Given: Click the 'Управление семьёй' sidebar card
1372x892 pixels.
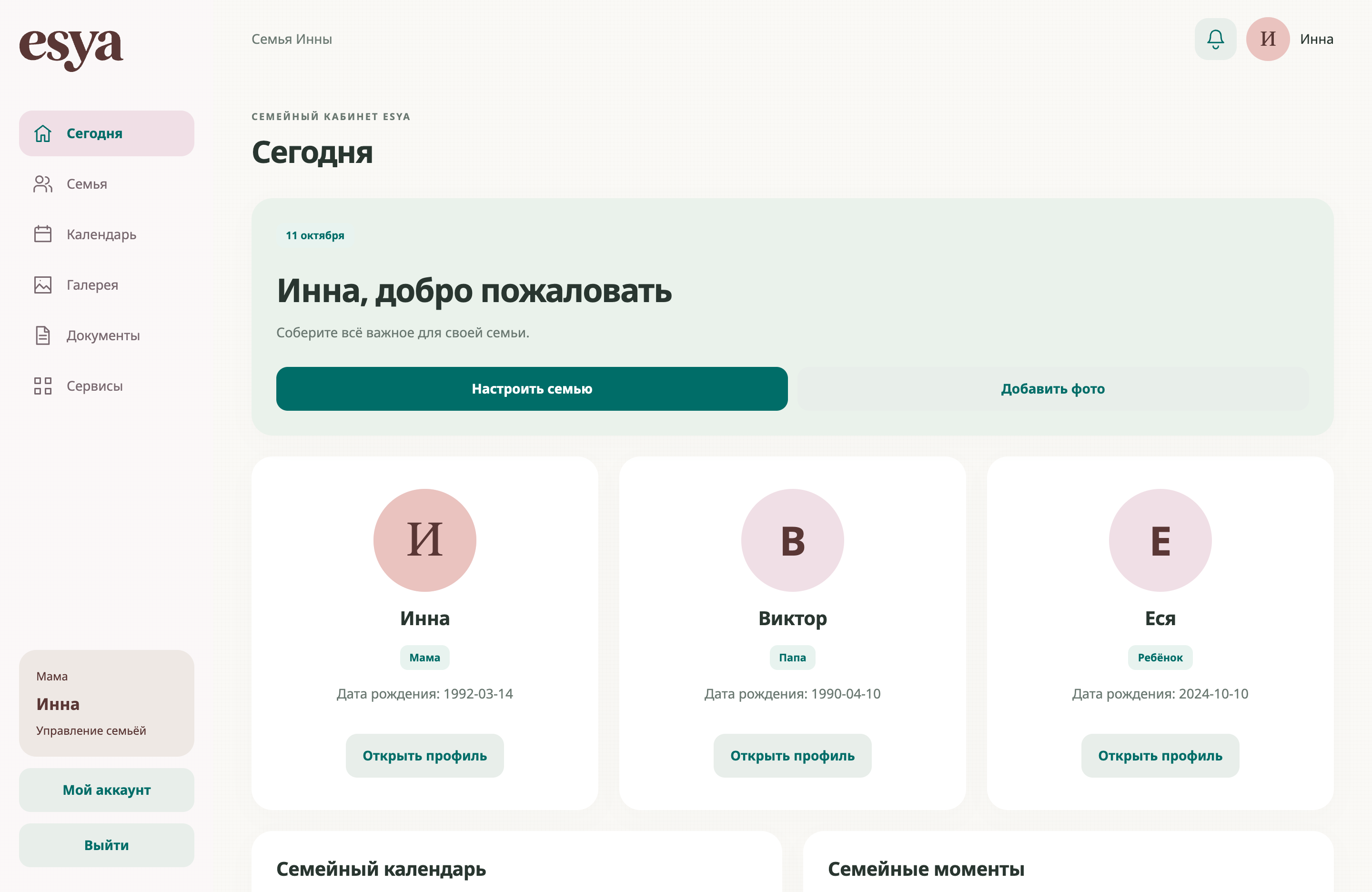Looking at the screenshot, I should (107, 703).
